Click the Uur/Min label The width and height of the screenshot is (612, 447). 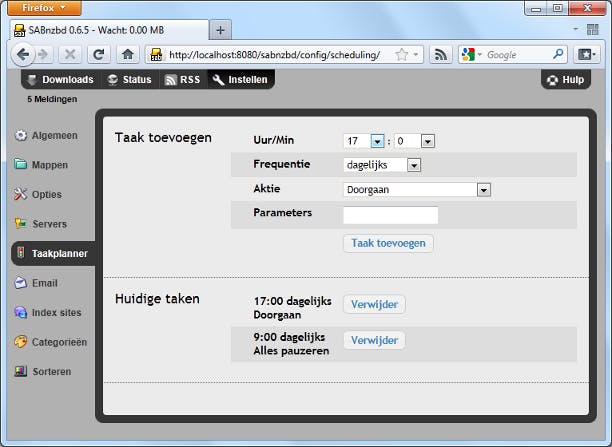(274, 140)
